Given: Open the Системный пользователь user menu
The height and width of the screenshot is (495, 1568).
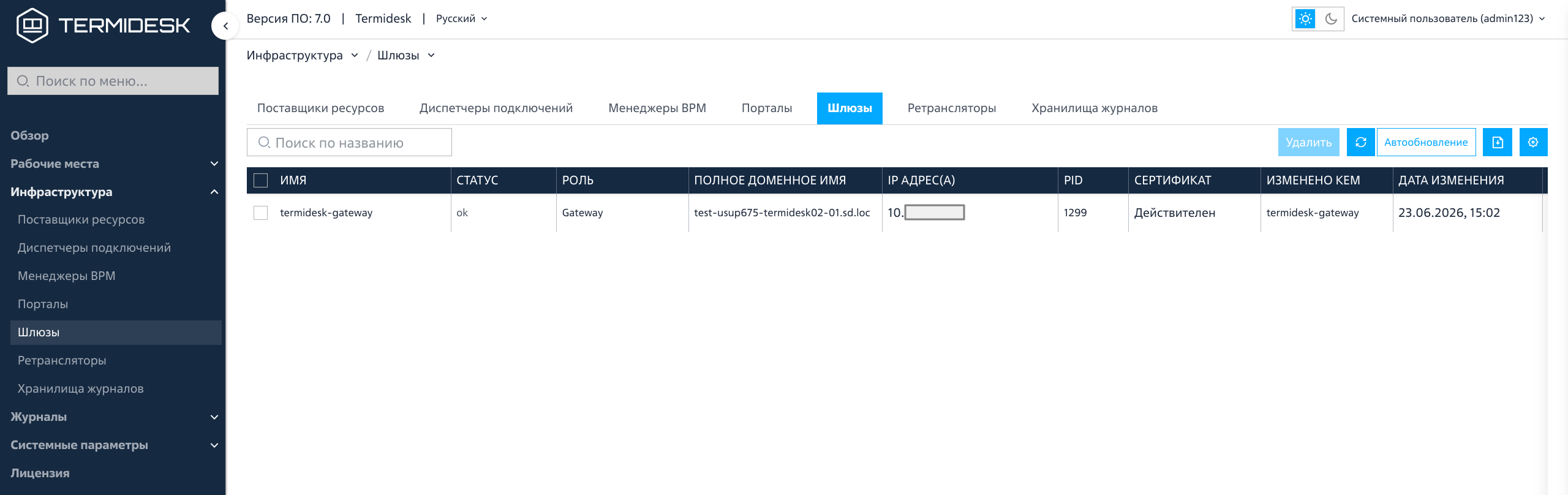Looking at the screenshot, I should tap(1448, 19).
